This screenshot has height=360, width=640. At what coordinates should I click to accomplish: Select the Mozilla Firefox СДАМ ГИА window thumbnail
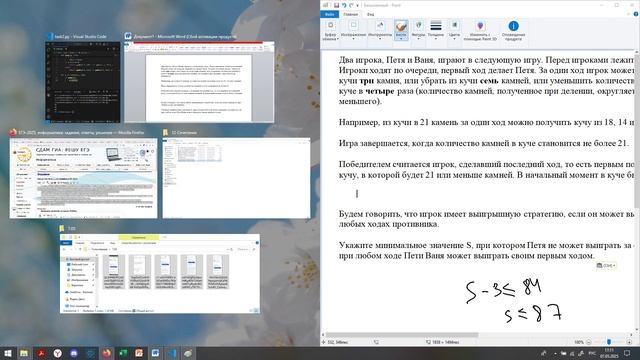pos(83,178)
